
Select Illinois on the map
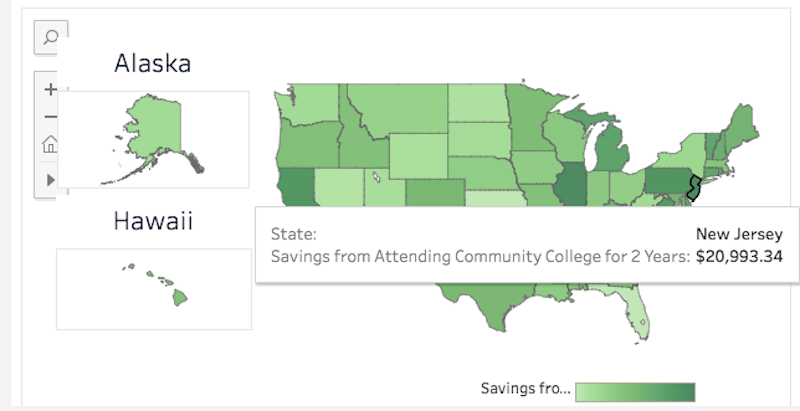[570, 185]
